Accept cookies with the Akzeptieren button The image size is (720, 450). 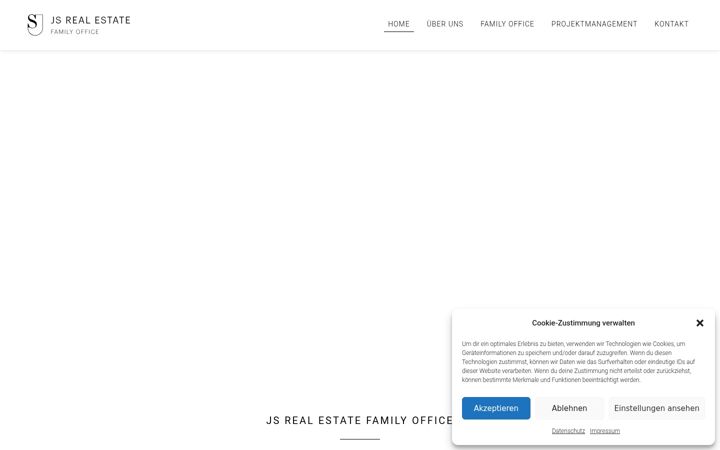496,408
